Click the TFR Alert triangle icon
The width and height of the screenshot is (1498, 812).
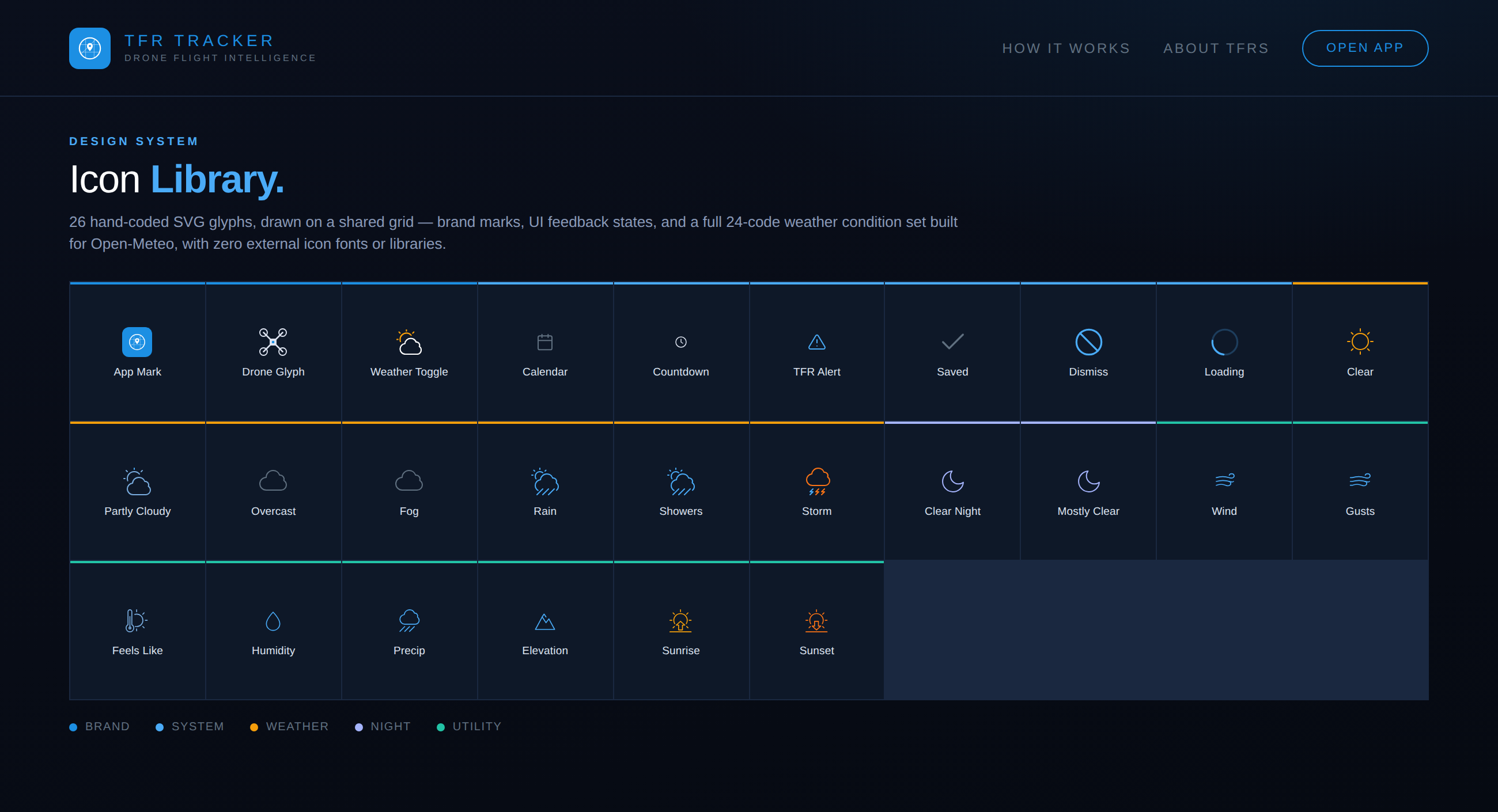pos(817,342)
